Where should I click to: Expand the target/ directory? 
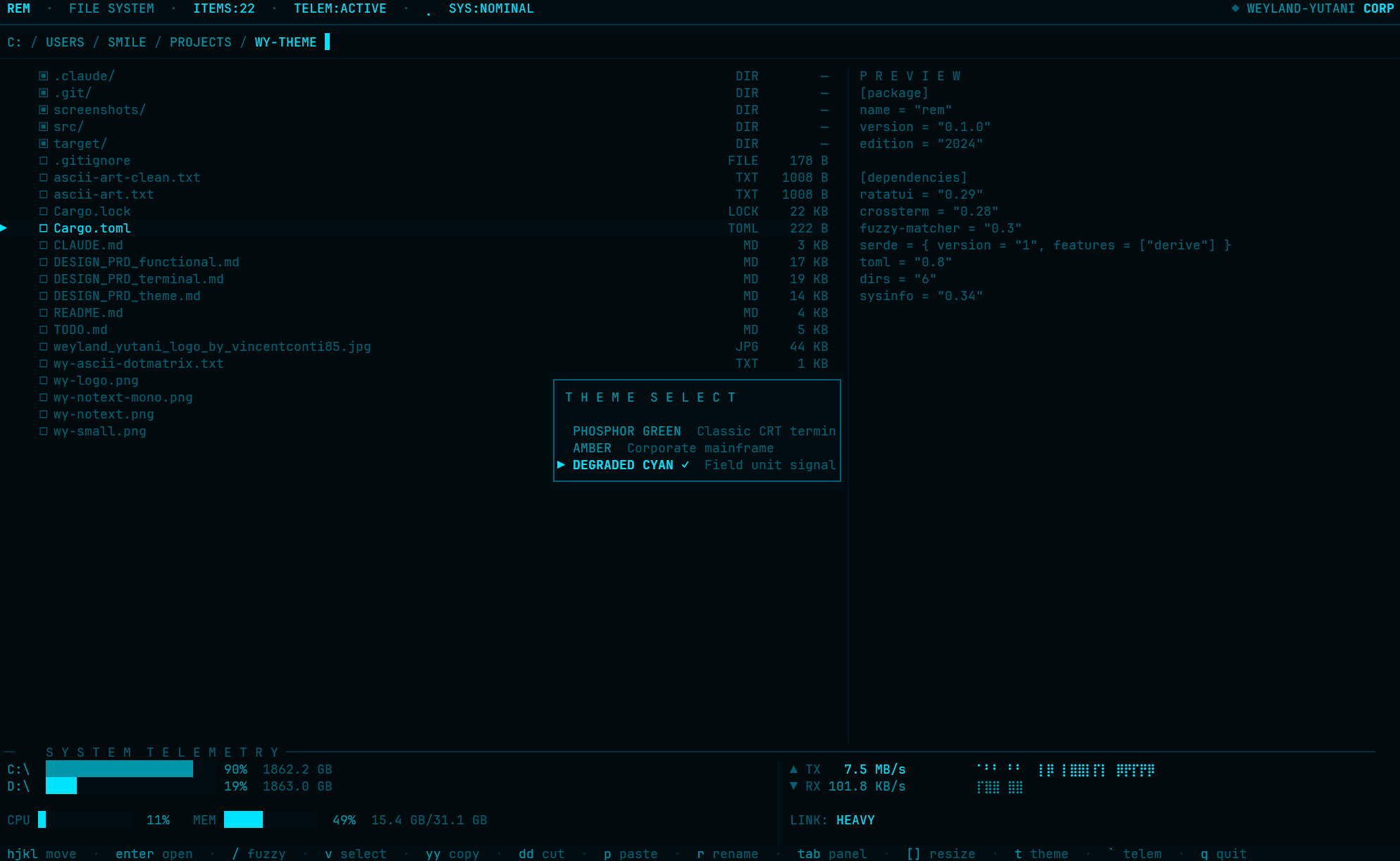click(x=43, y=143)
